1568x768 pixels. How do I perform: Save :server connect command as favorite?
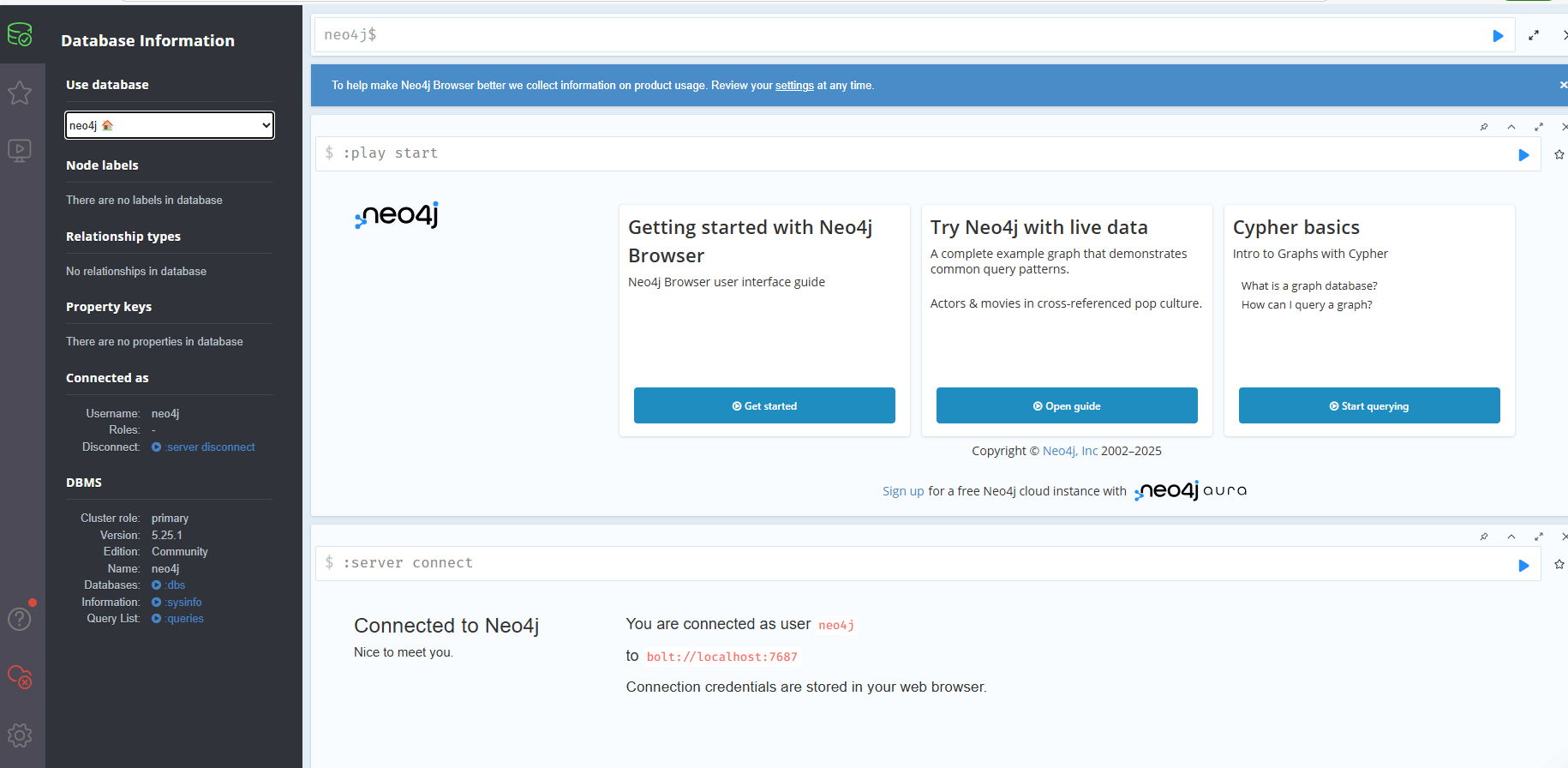pyautogui.click(x=1559, y=564)
